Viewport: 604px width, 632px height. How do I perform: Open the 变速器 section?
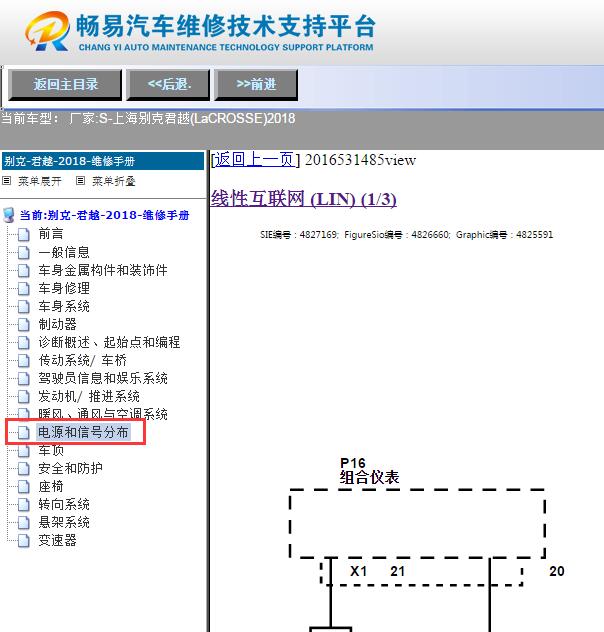[x=57, y=540]
